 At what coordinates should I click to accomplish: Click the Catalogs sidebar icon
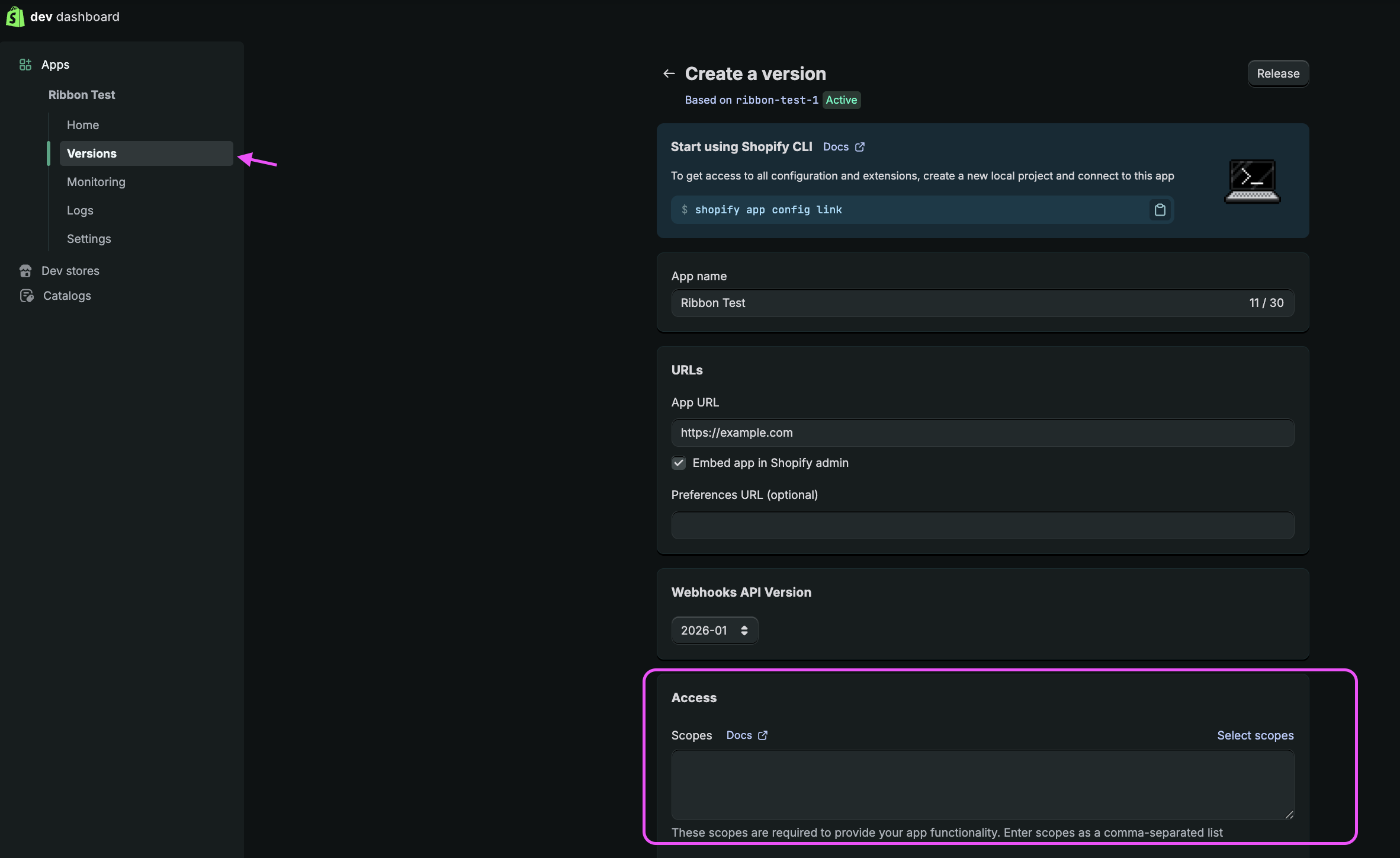coord(25,296)
